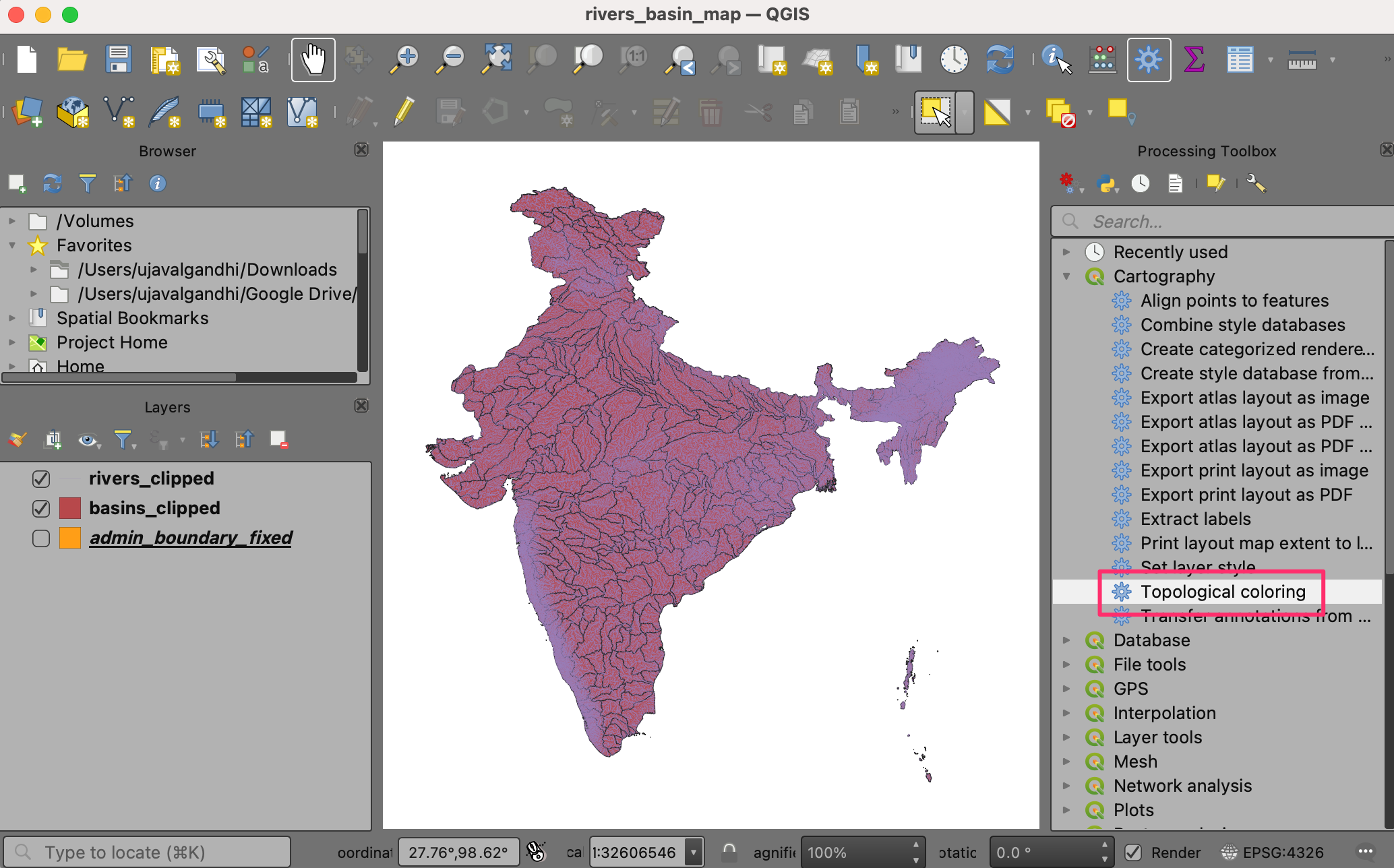Viewport: 1394px width, 868px height.
Task: Click the Zoom Full extent icon
Action: (497, 59)
